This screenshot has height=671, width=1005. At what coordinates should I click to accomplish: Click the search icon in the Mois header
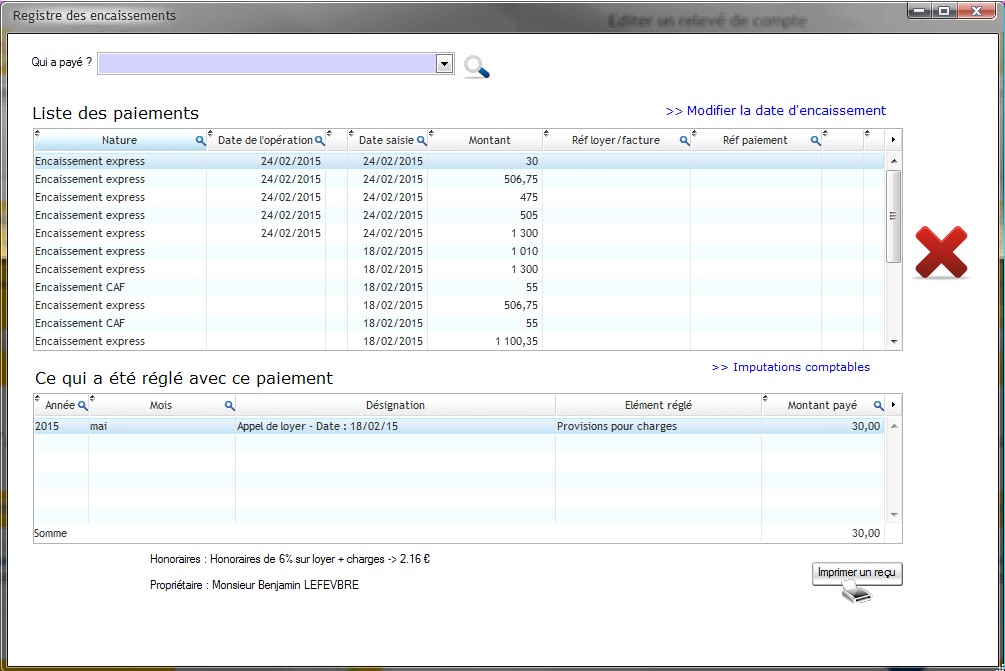click(x=229, y=406)
